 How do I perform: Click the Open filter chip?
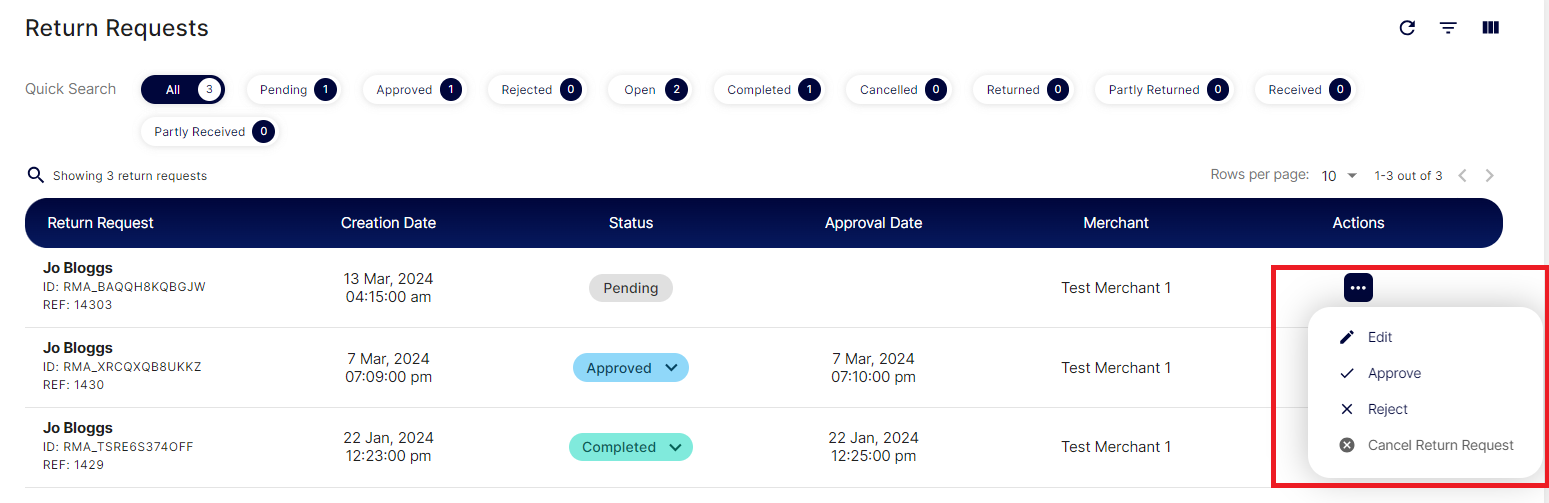click(x=649, y=90)
